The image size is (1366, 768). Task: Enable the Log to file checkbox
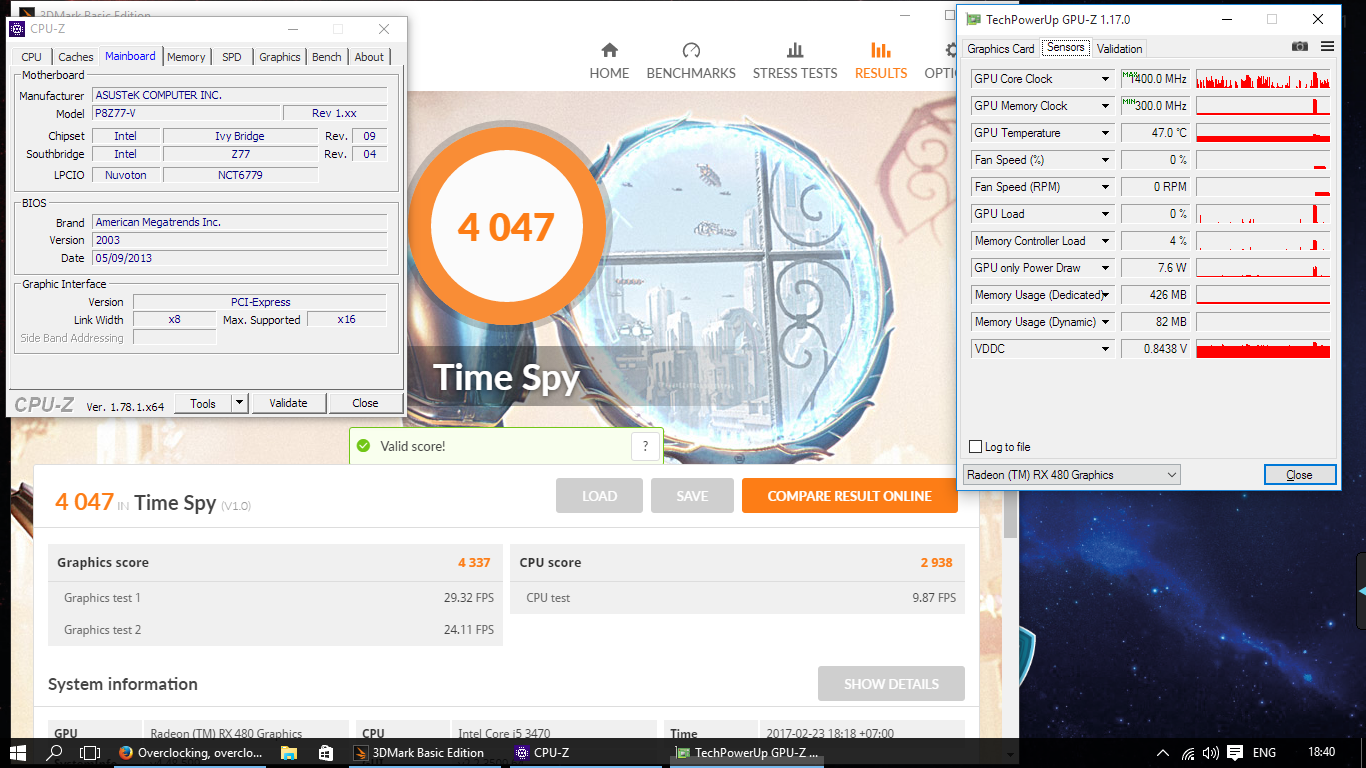tap(976, 447)
